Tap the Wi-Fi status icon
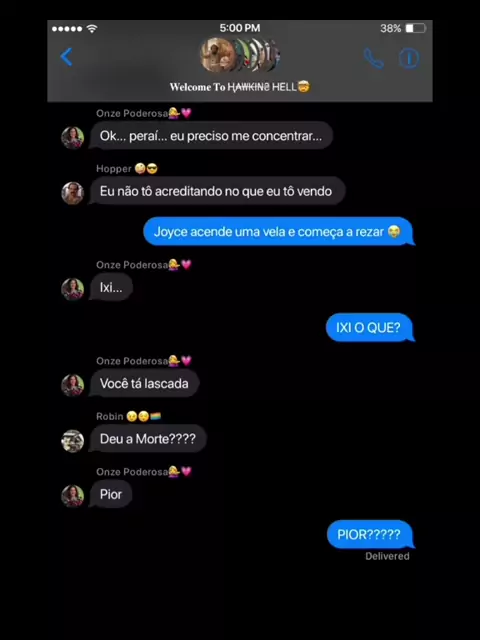The image size is (480, 640). (92, 29)
